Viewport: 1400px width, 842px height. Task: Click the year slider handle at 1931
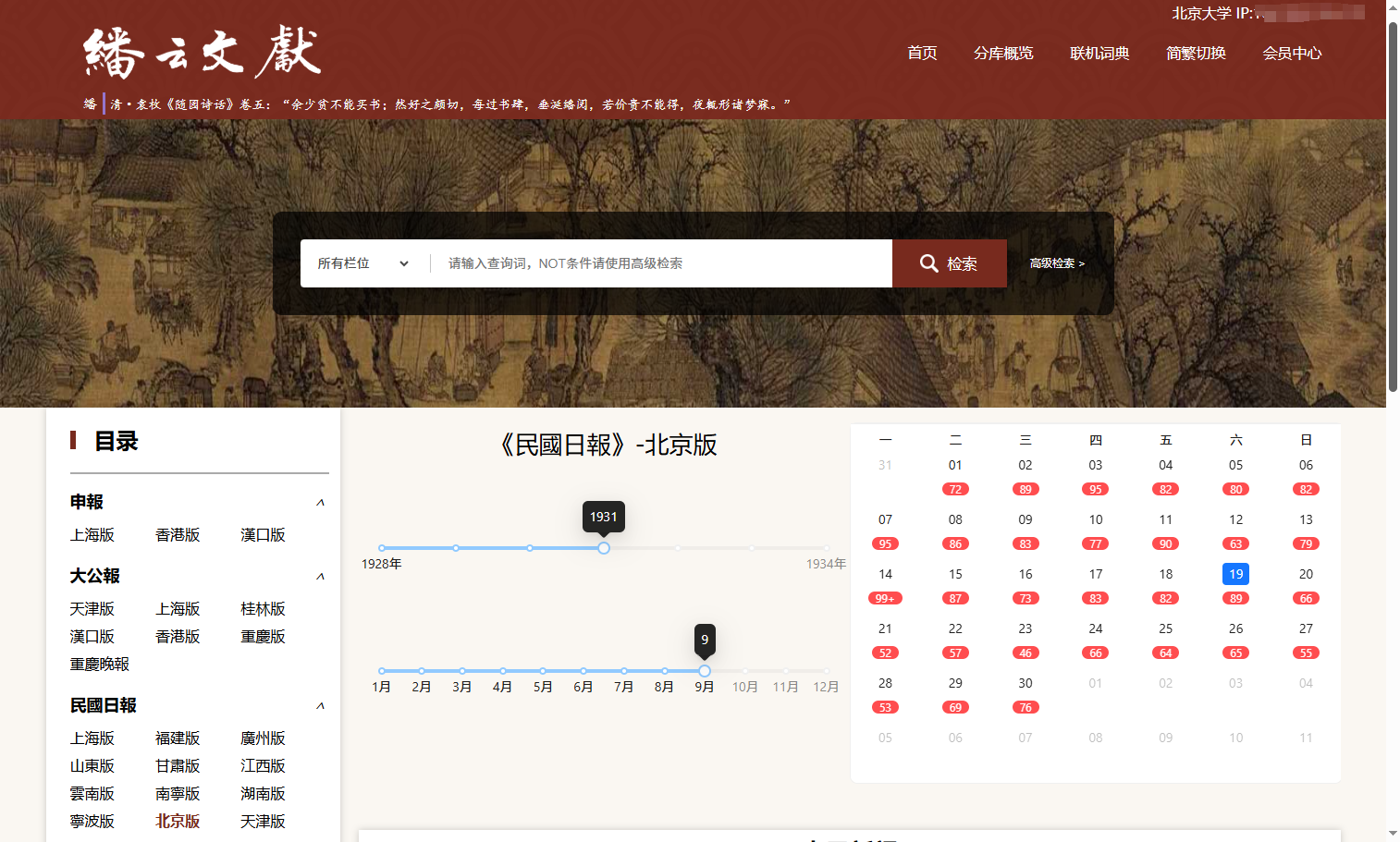(x=604, y=548)
